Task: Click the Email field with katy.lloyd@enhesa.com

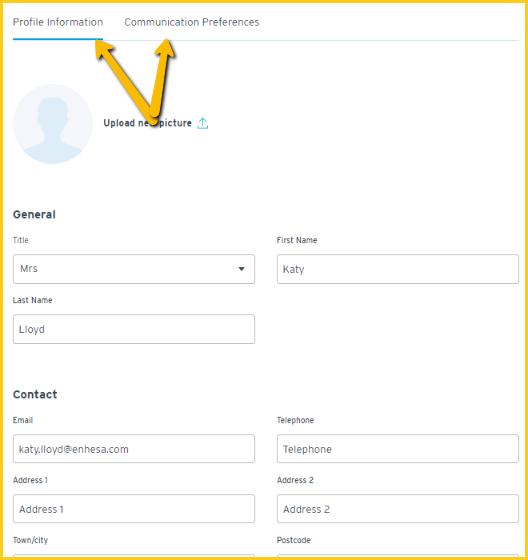Action: coord(134,449)
